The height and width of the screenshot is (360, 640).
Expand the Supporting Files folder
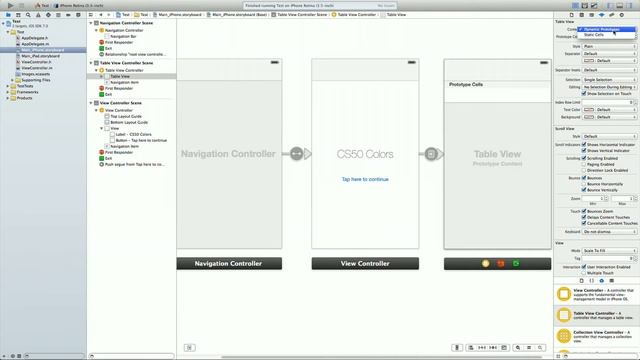[x=13, y=80]
